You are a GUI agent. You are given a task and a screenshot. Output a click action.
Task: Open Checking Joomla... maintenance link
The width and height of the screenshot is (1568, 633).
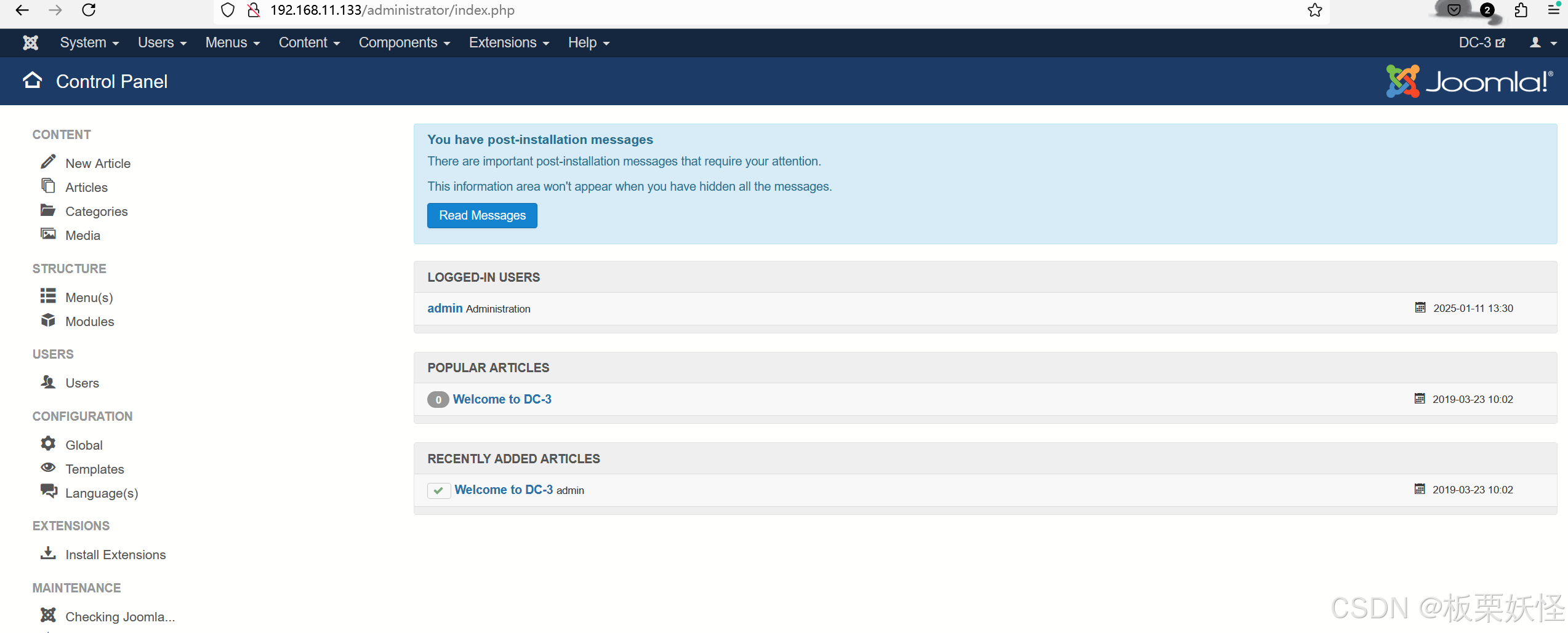coord(120,617)
